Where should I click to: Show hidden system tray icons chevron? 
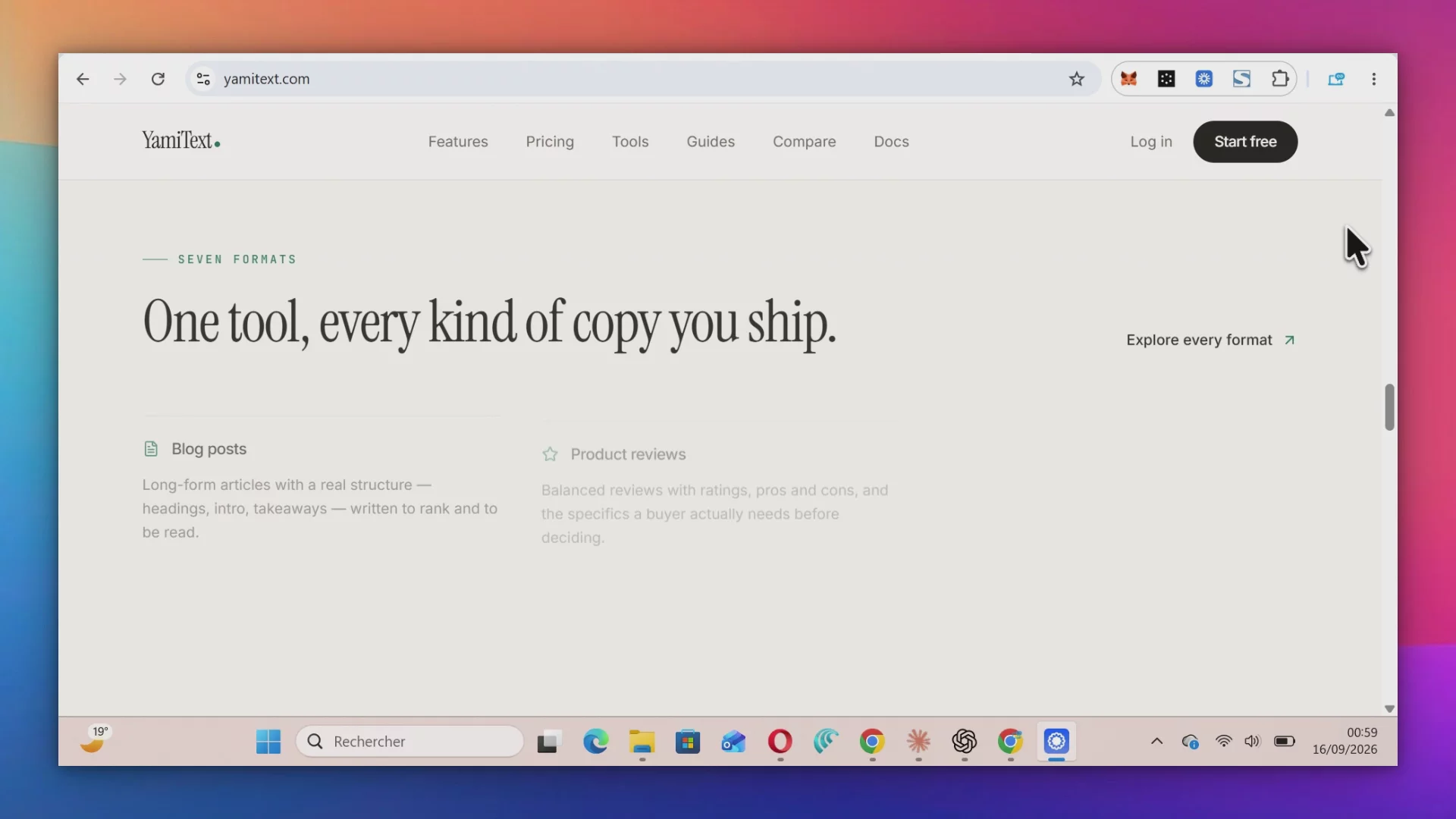click(1156, 742)
